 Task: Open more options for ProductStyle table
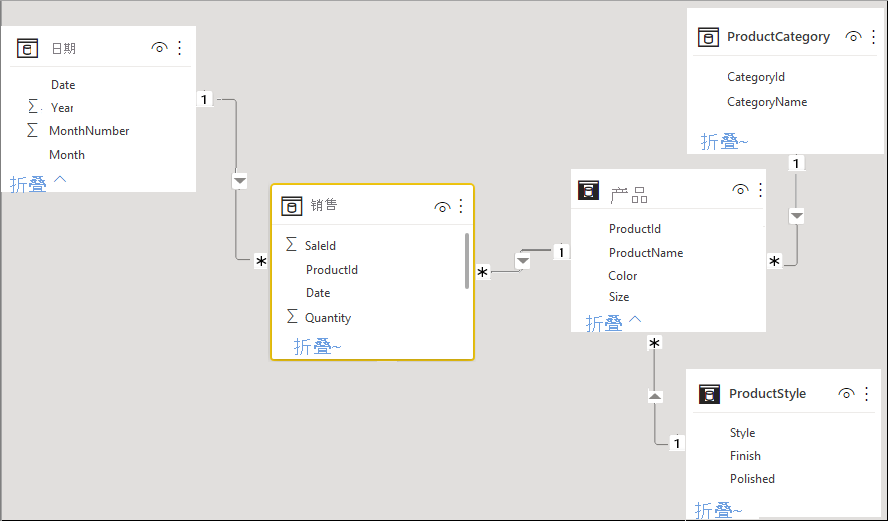(866, 394)
